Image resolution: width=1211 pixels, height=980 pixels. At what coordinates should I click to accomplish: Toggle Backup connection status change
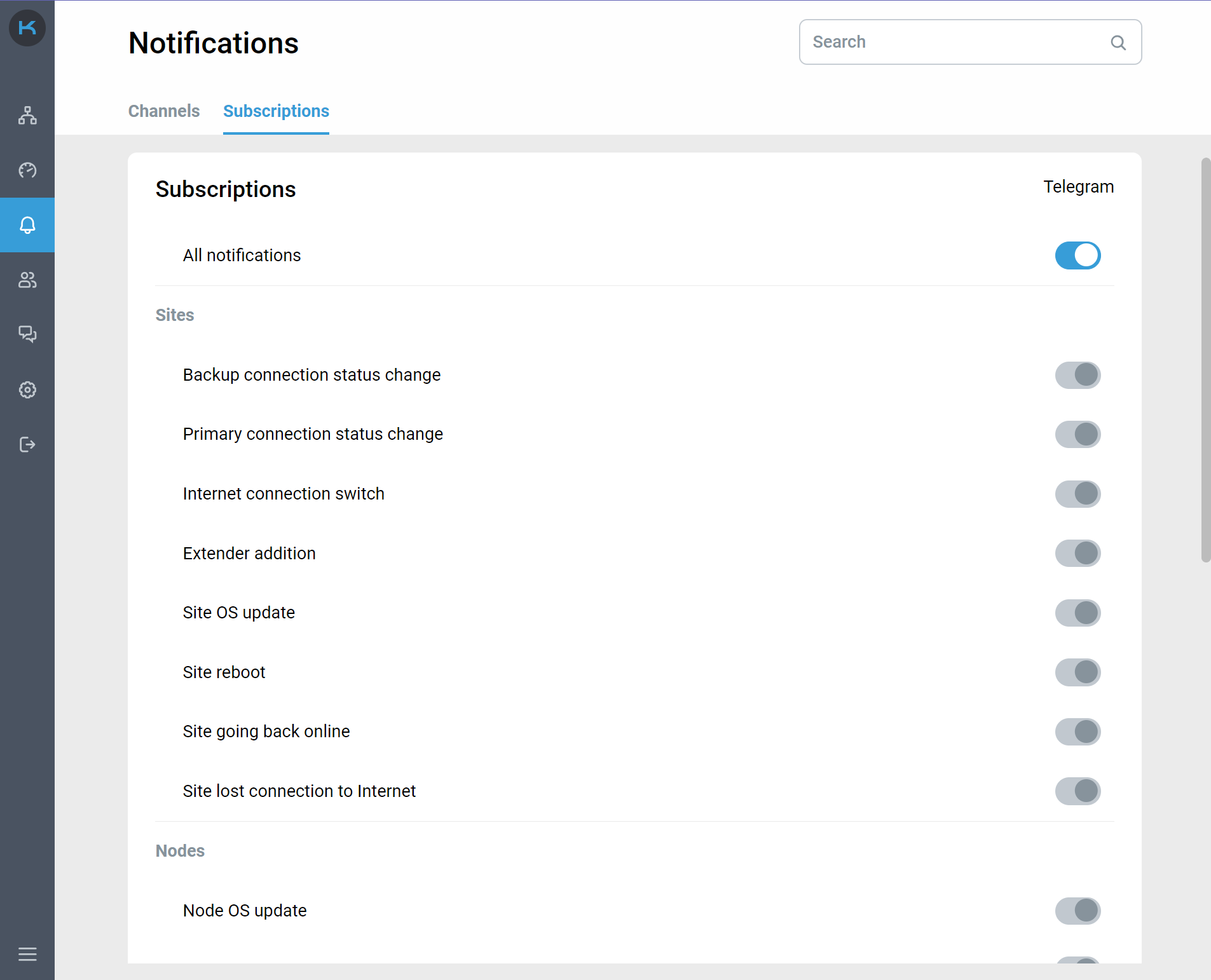click(x=1078, y=375)
